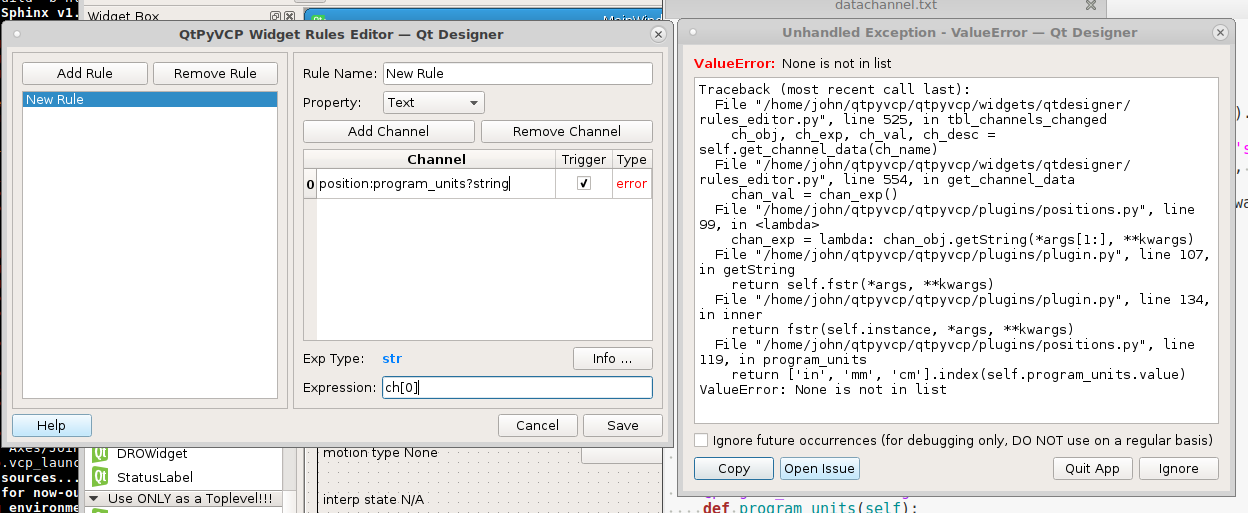
Task: Click inside the traceback text area
Action: [x=955, y=250]
